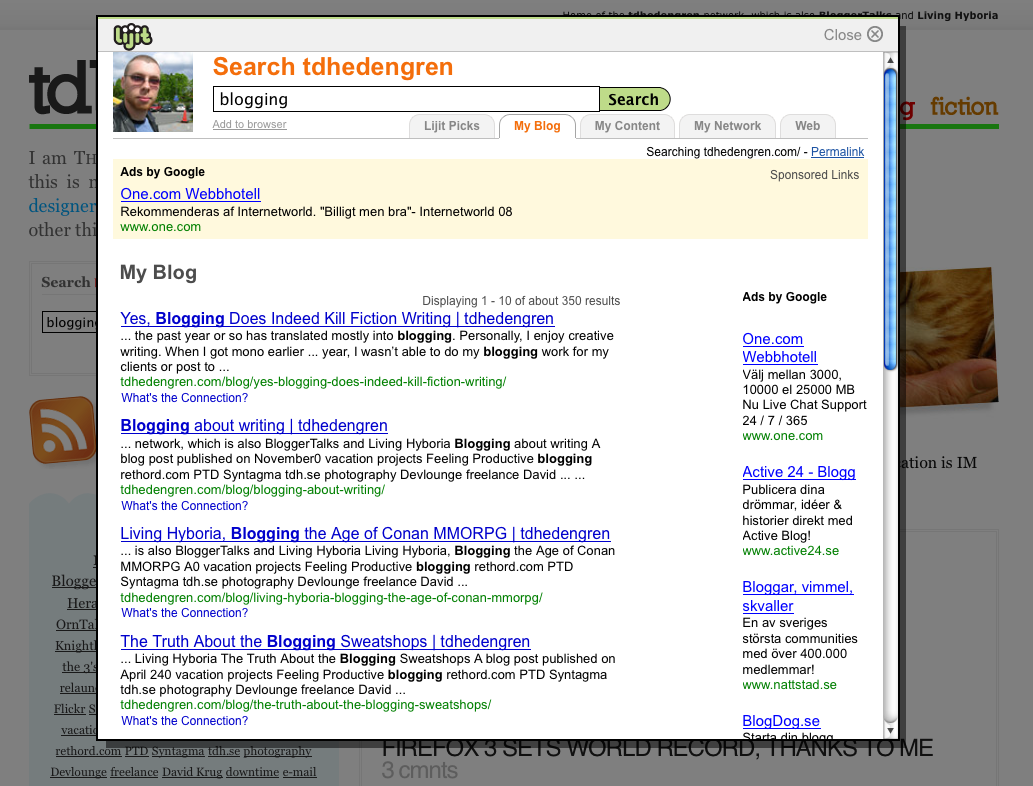The height and width of the screenshot is (786, 1033).
Task: Click the blogging-about-writing green URL
Action: (252, 490)
